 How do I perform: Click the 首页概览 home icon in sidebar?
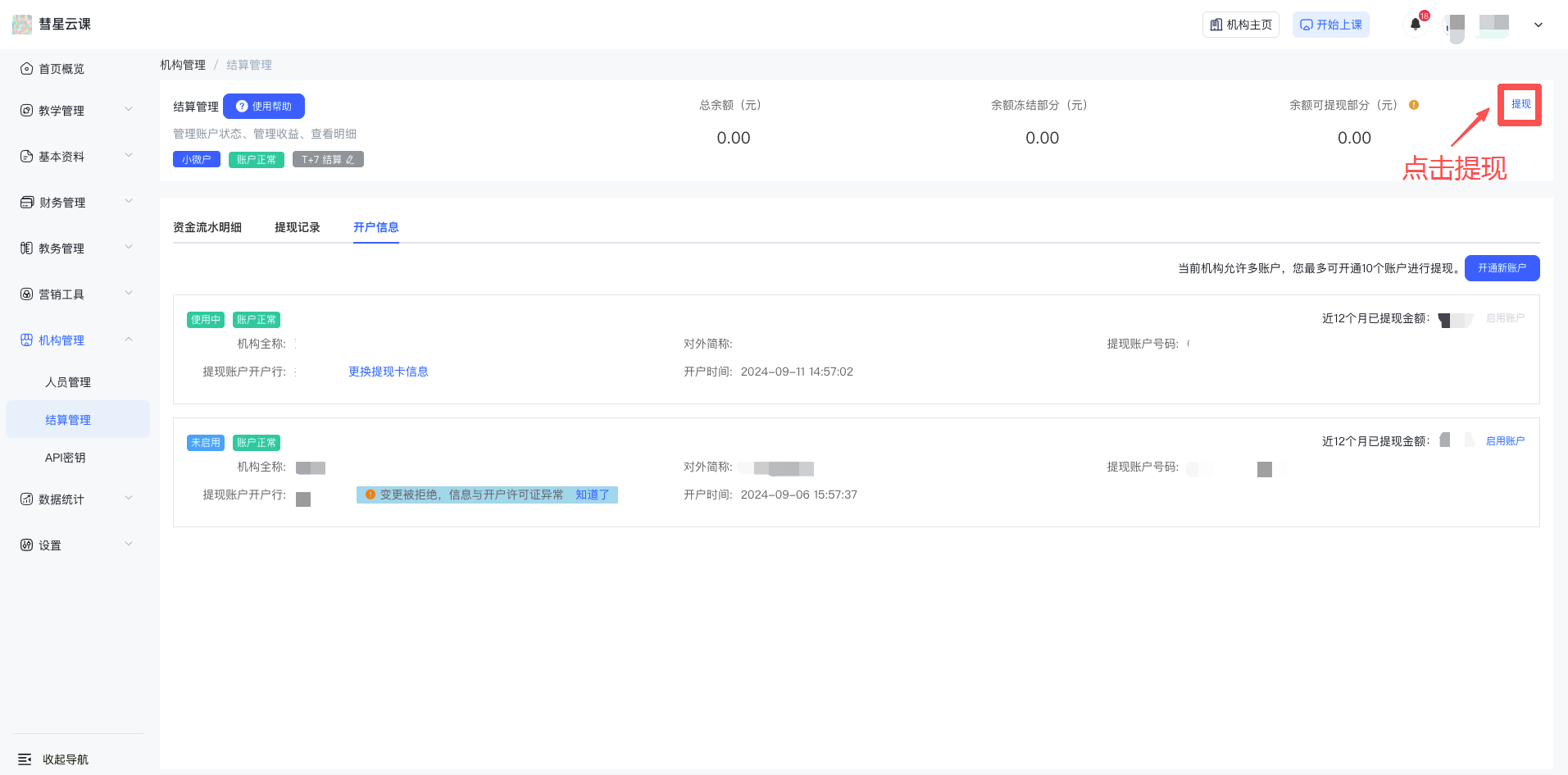[26, 69]
